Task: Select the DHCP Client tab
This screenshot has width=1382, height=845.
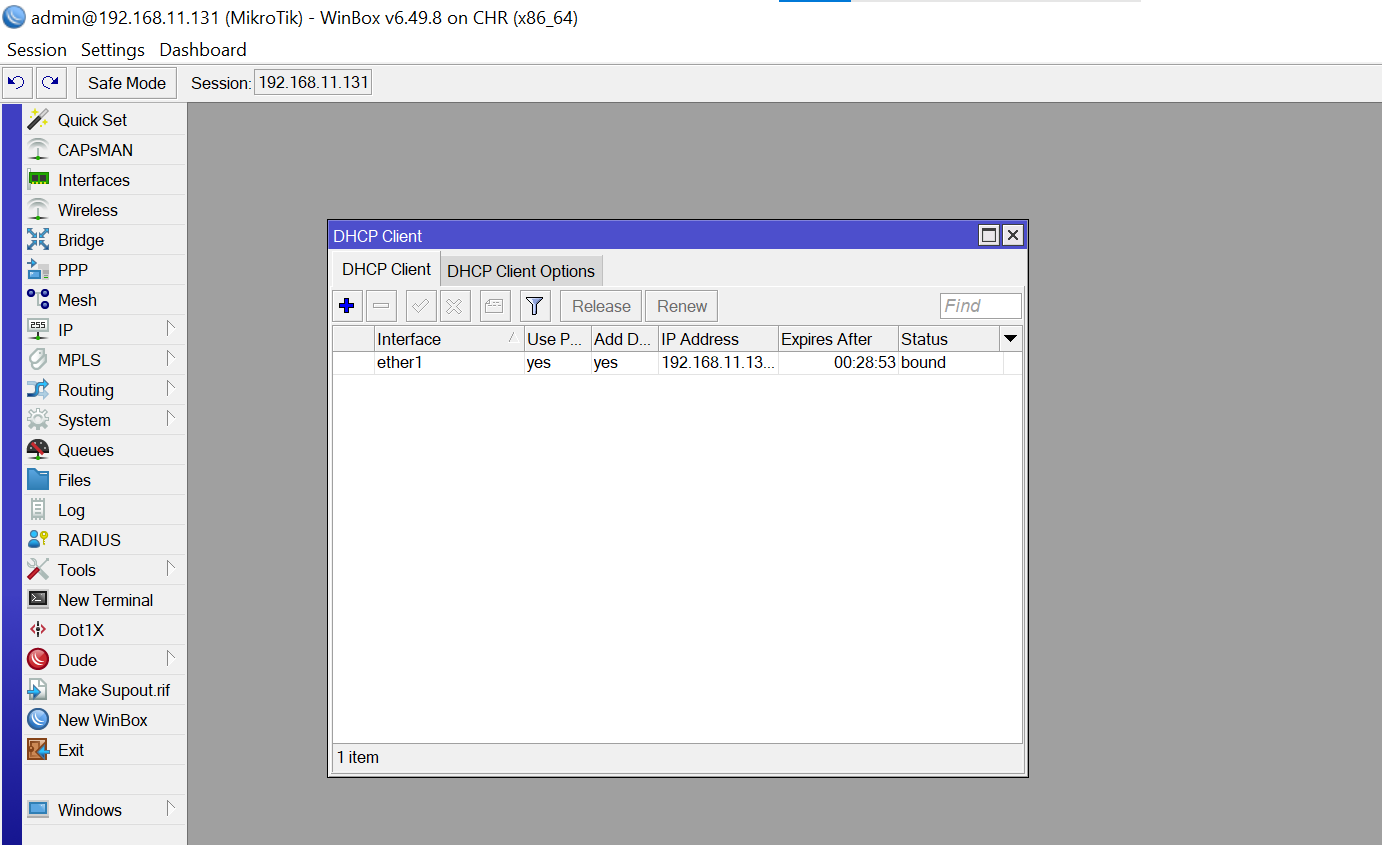Action: coord(386,269)
